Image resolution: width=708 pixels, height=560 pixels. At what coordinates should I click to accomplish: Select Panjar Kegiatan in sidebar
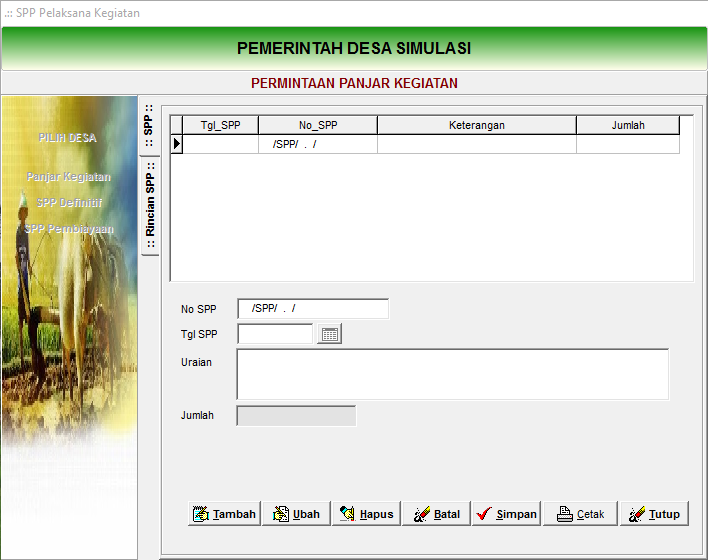68,177
